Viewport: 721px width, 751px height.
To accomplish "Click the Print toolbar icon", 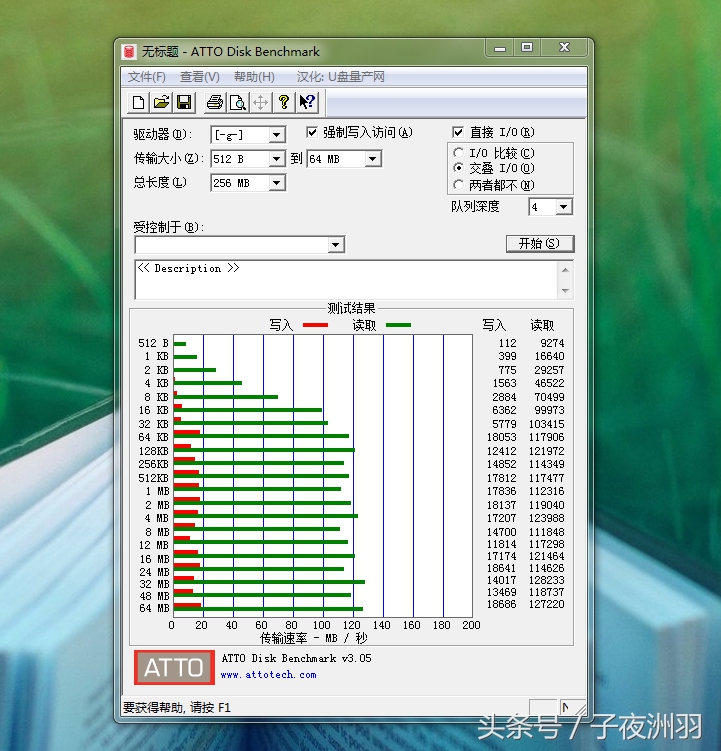I will tap(215, 102).
